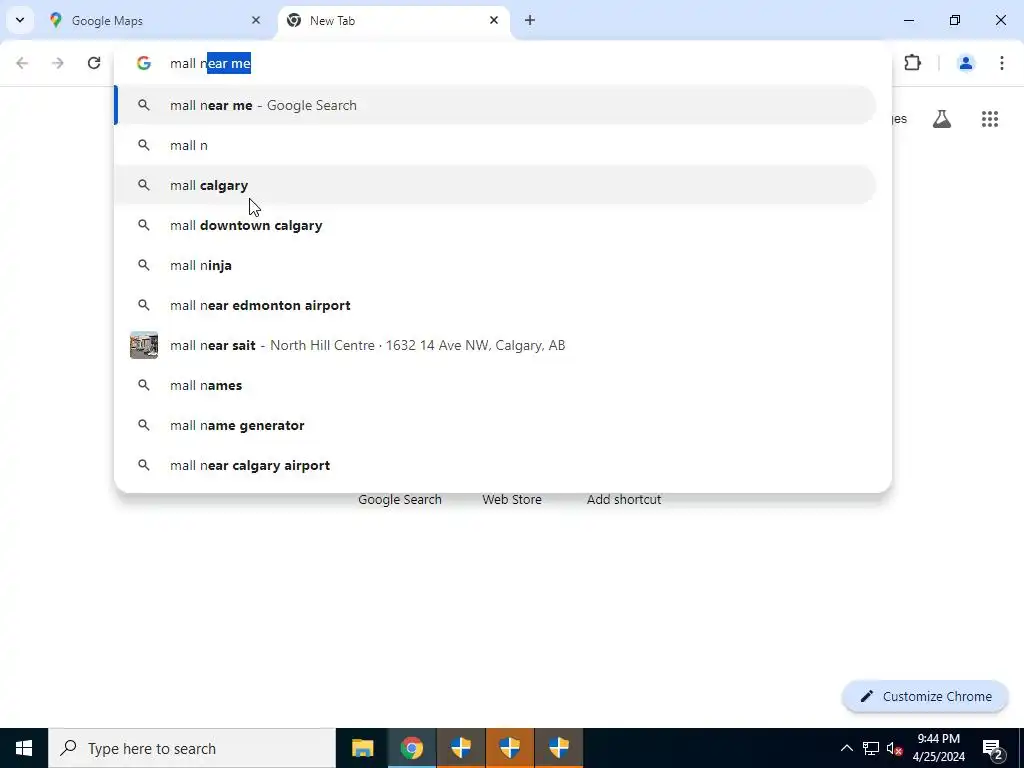Choose 'mall near calgary airport' suggestion

[496, 465]
